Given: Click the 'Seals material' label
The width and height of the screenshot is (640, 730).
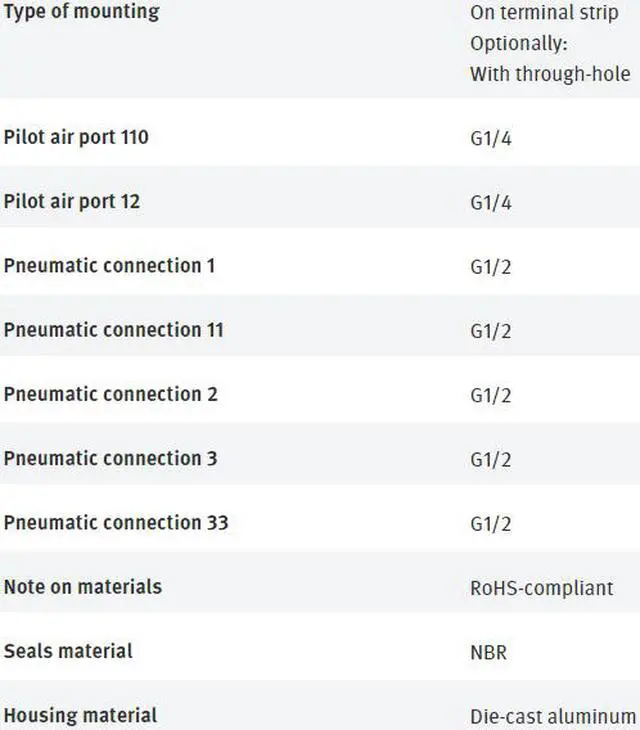Looking at the screenshot, I should click(68, 651).
